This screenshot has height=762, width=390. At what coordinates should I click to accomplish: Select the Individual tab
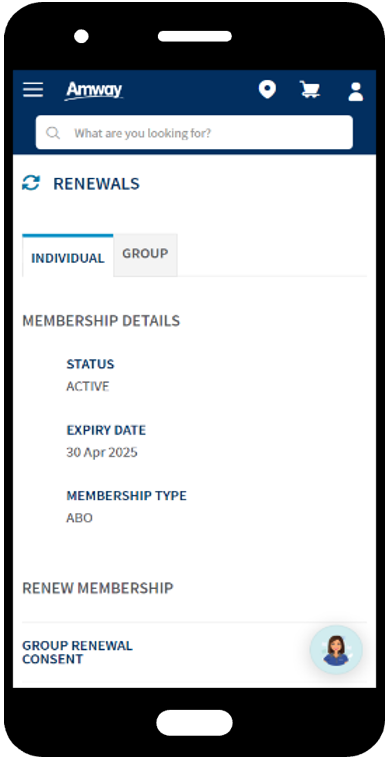point(68,256)
